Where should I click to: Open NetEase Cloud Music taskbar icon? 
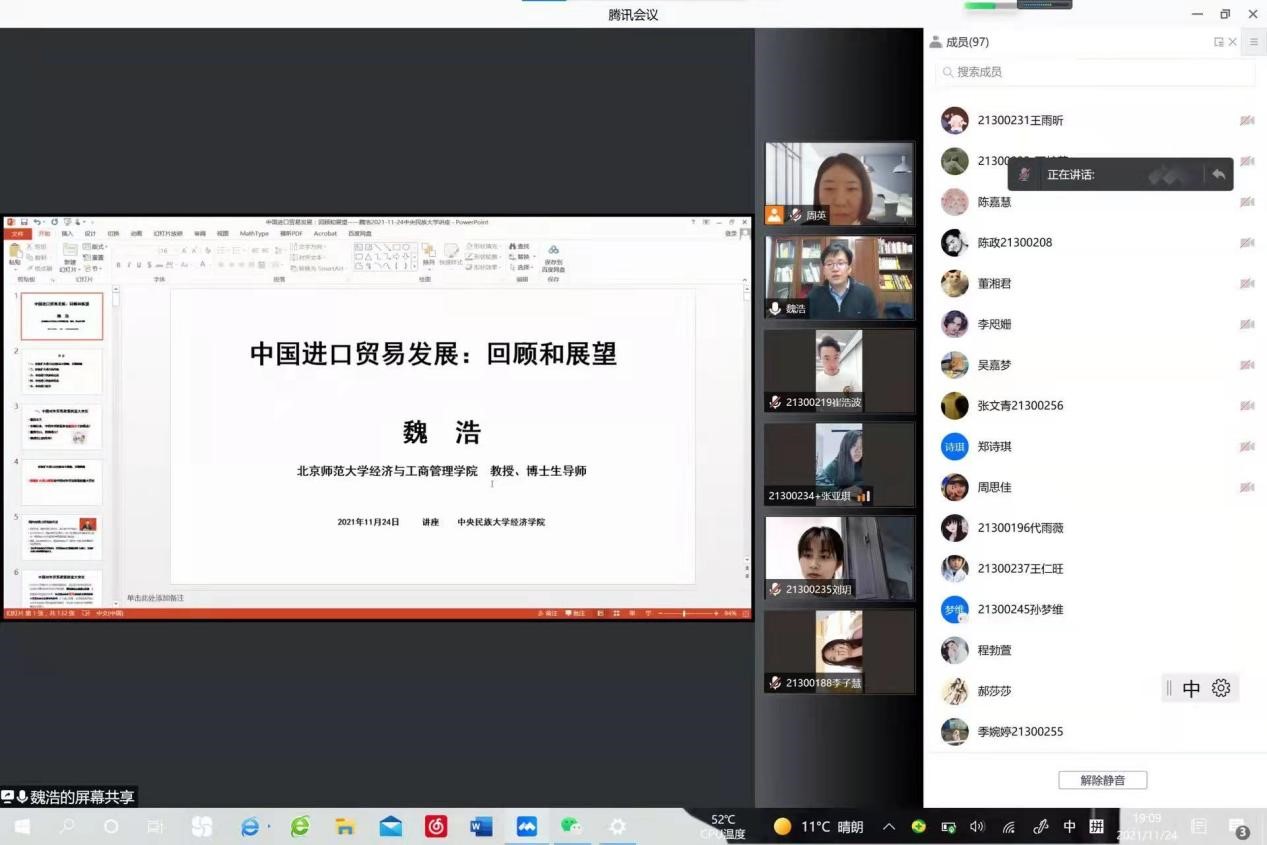click(x=436, y=826)
